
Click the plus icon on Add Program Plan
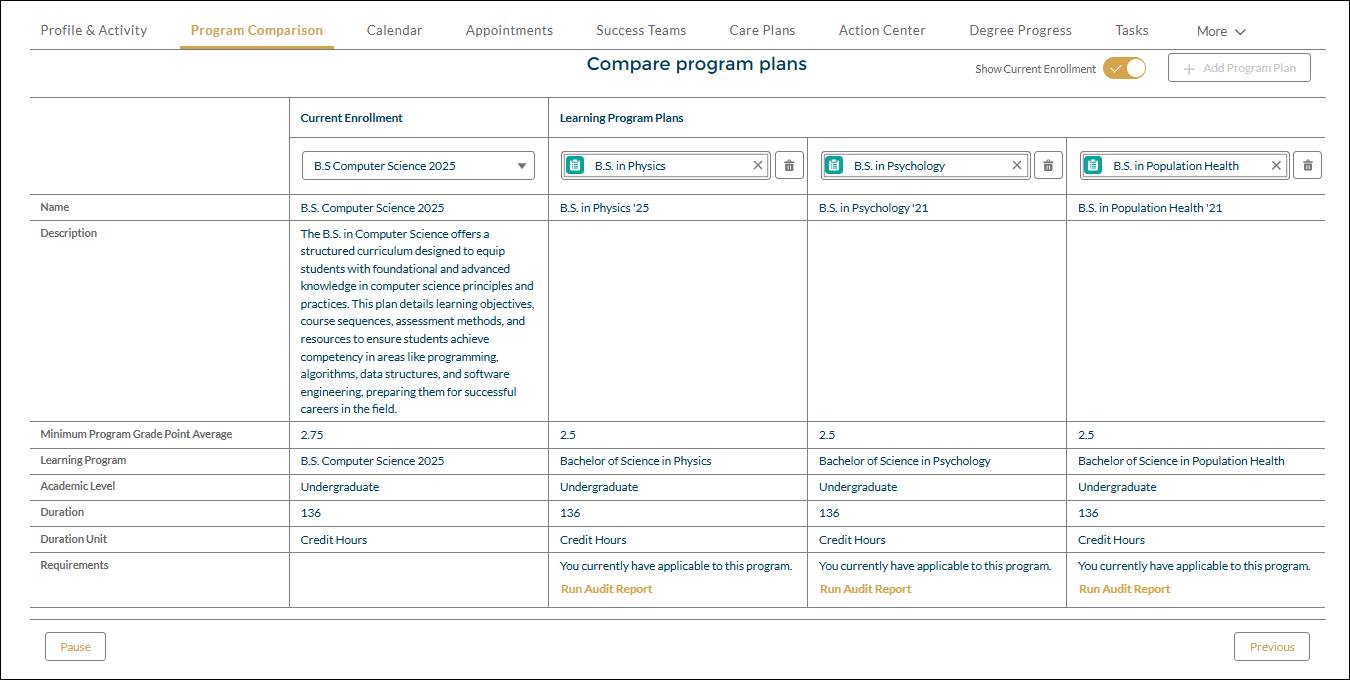click(1189, 68)
